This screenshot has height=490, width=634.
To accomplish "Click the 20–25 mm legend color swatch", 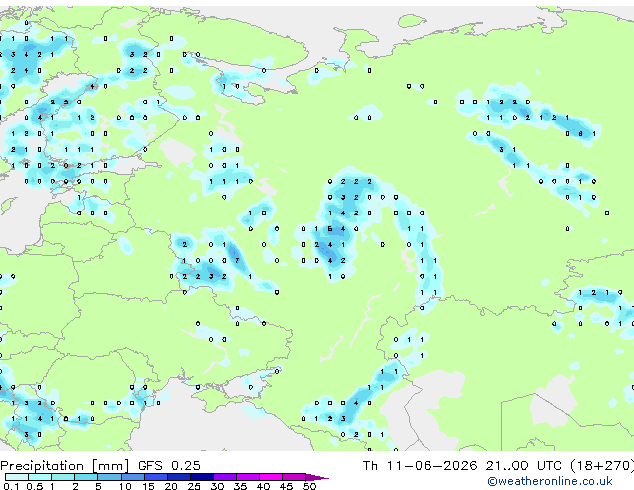I will click(179, 477).
